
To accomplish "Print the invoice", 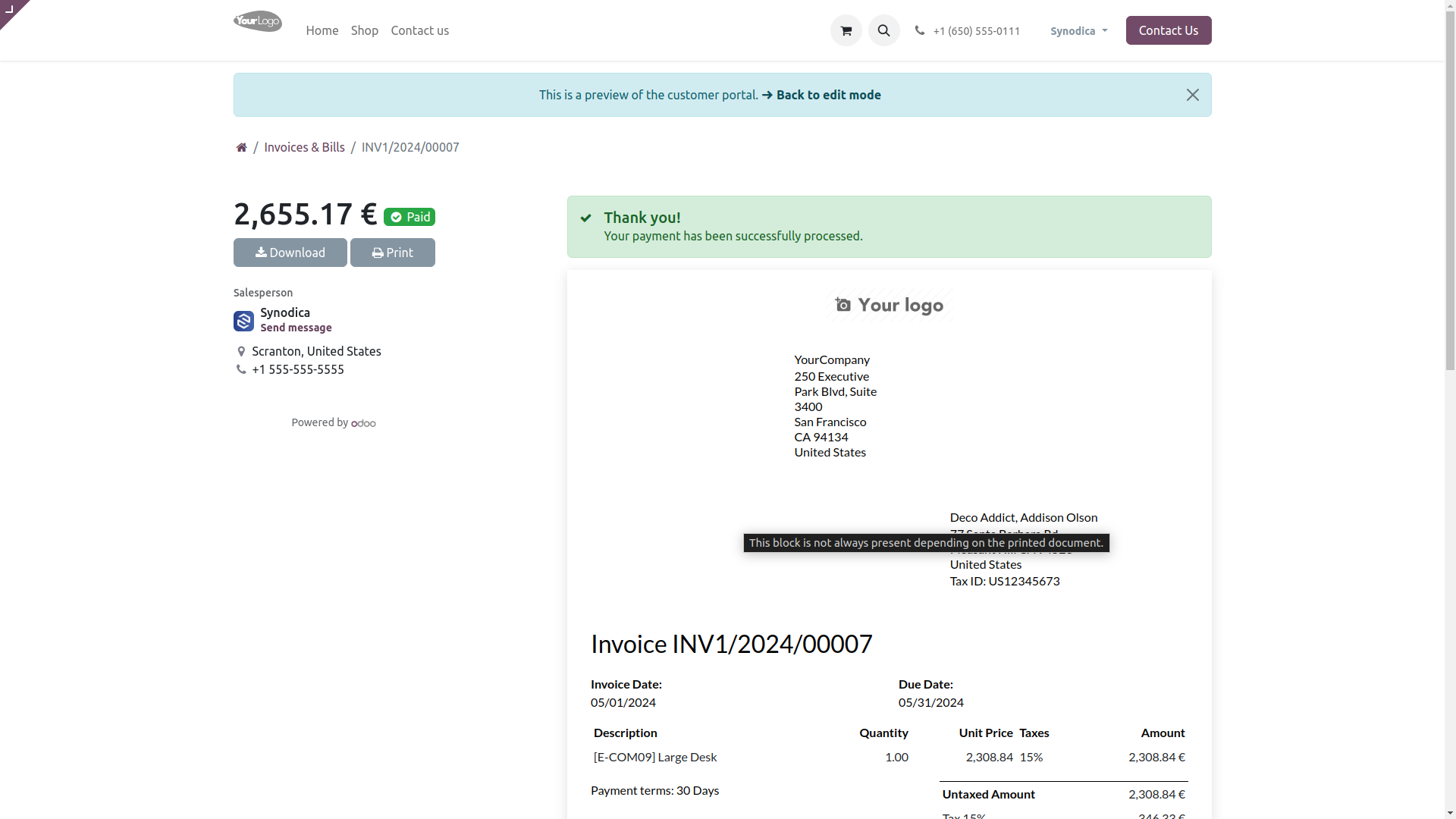I will [x=392, y=253].
